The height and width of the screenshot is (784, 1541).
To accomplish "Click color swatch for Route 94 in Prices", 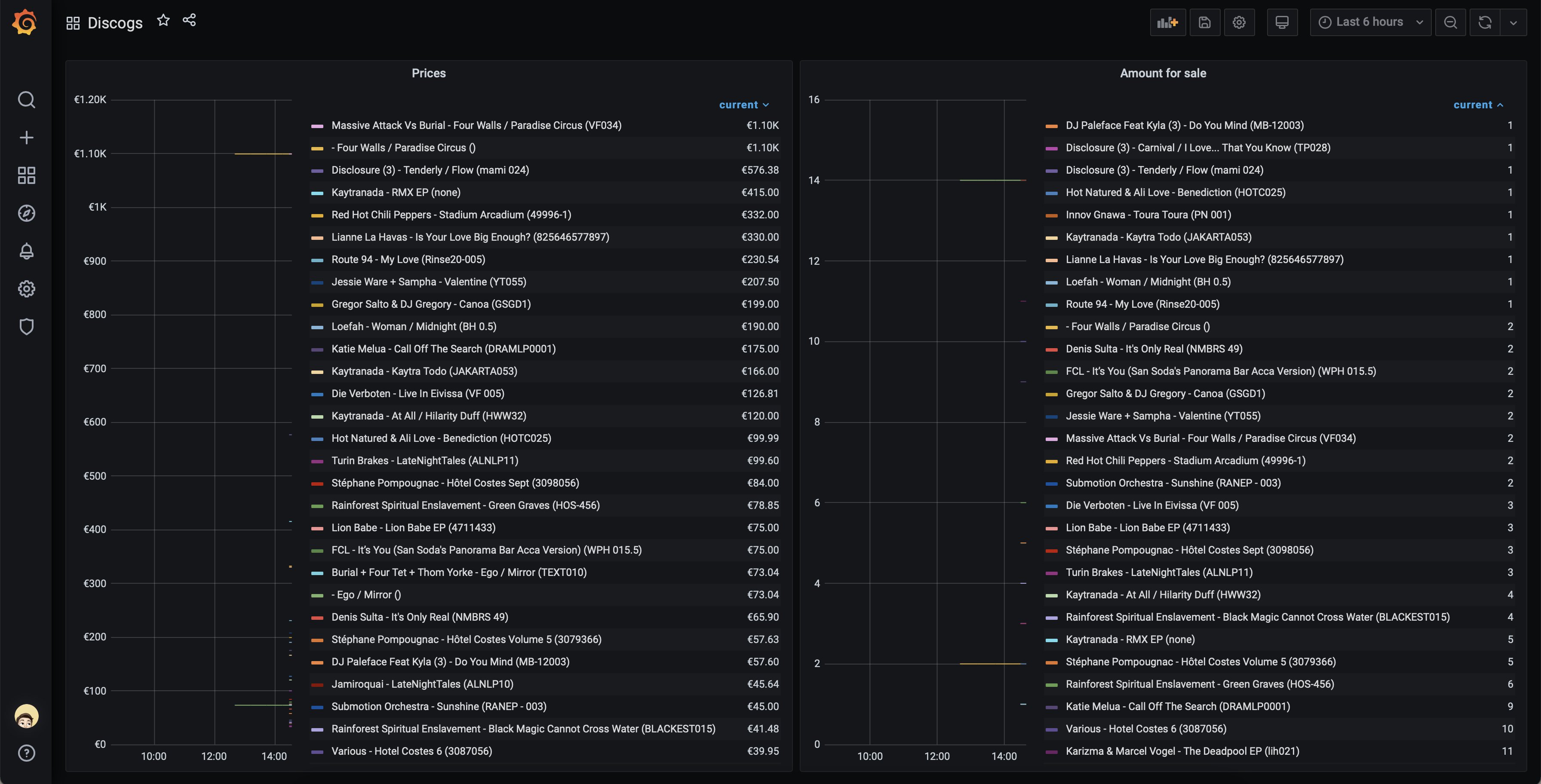I will pos(317,260).
